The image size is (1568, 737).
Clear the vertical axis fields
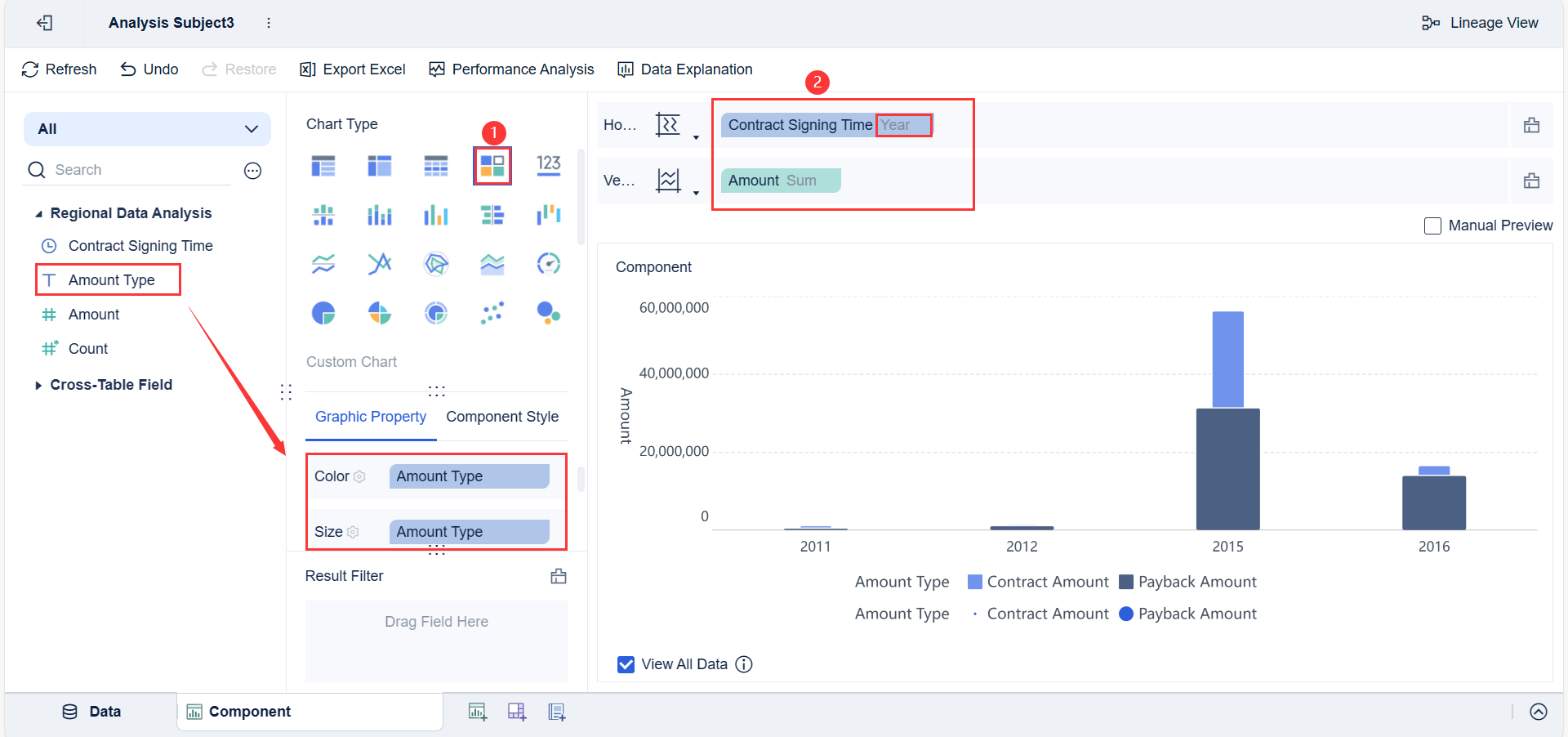click(x=1532, y=181)
